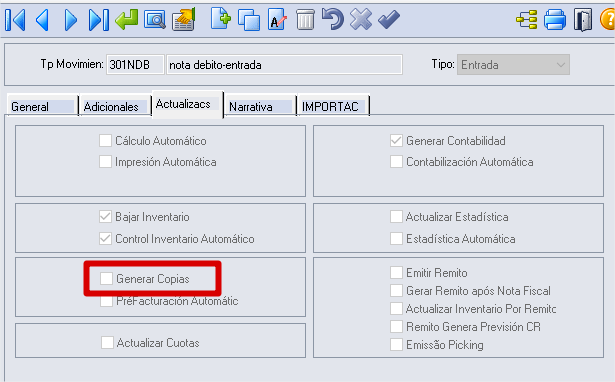Image resolution: width=615 pixels, height=382 pixels.
Task: Check Actualizar Estadística
Action: click(396, 216)
